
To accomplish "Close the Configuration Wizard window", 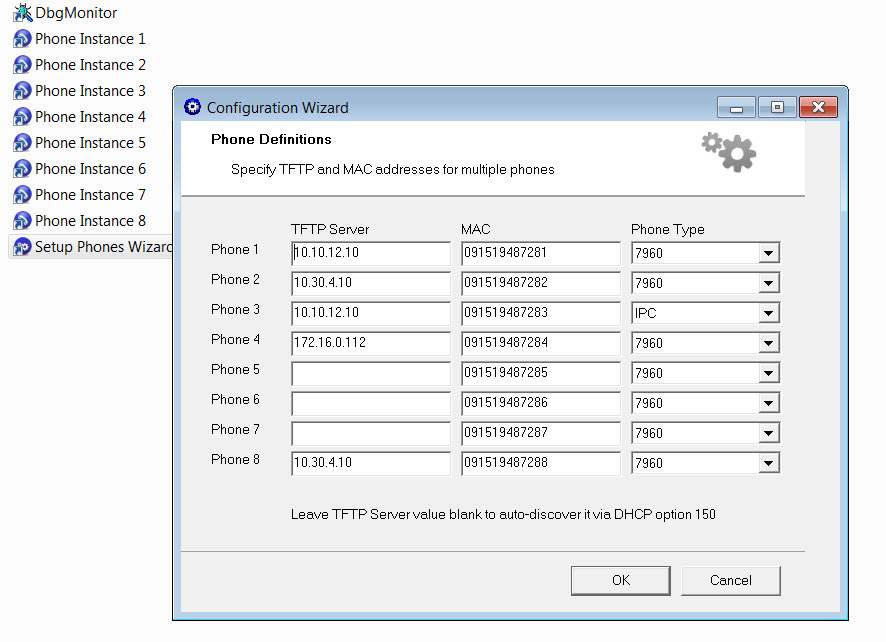I will click(818, 107).
